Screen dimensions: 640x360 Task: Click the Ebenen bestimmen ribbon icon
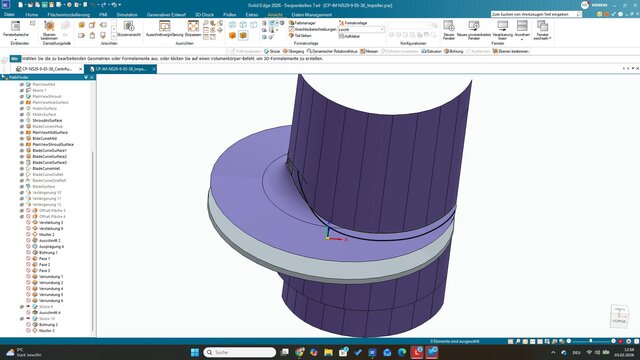point(49,26)
